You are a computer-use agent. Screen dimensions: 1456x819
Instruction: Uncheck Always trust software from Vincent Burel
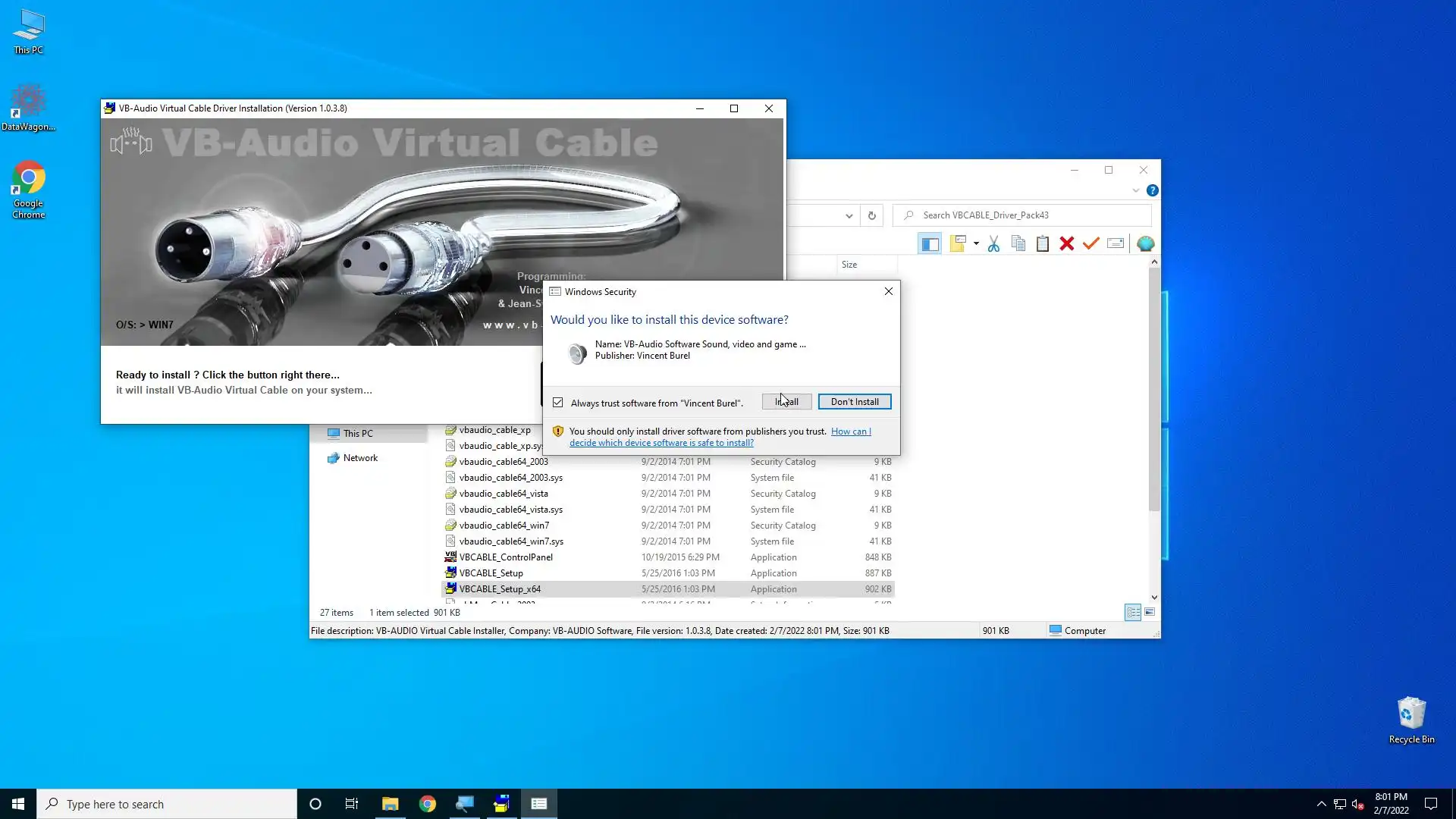pos(558,403)
